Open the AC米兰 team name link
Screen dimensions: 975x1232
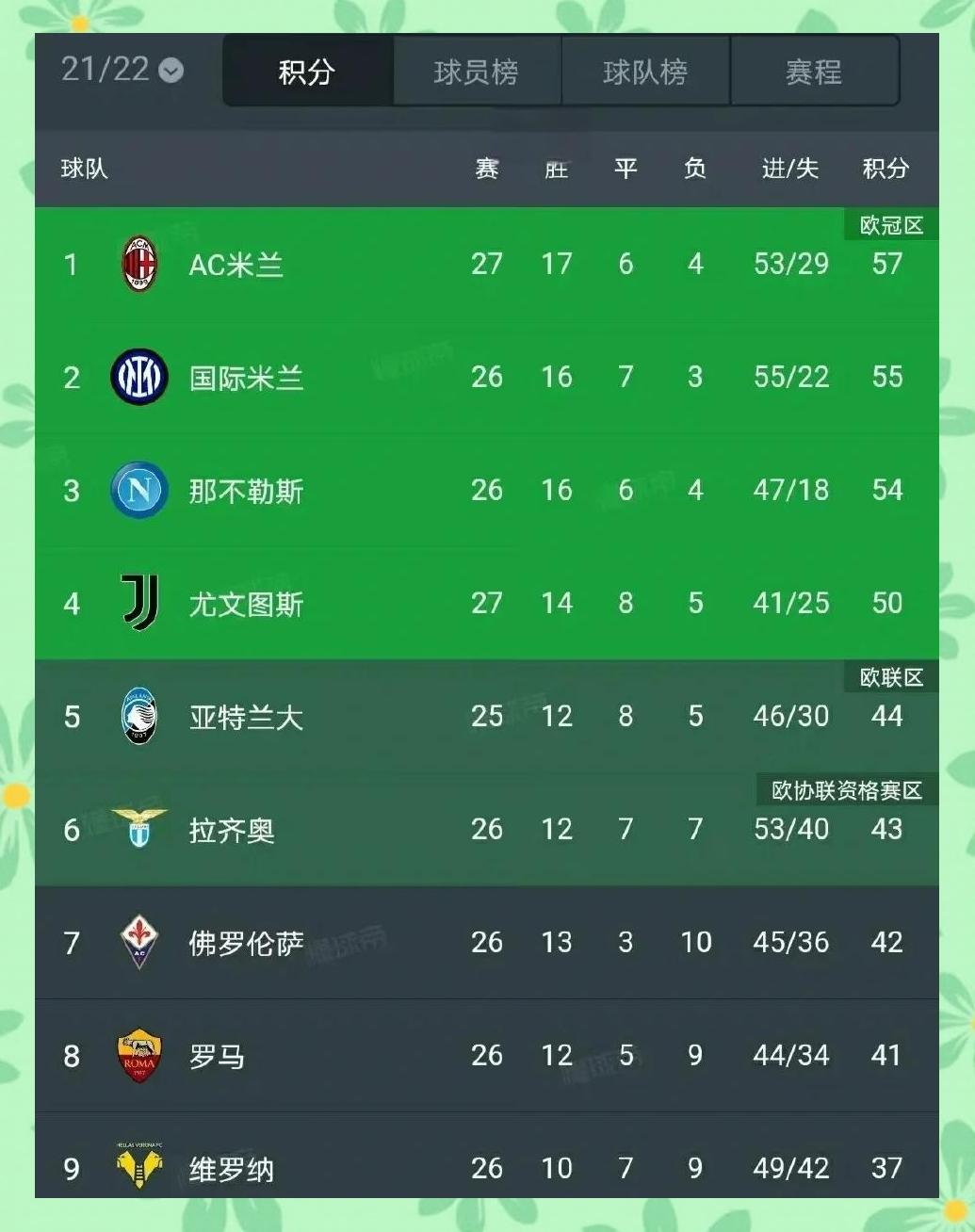point(236,265)
